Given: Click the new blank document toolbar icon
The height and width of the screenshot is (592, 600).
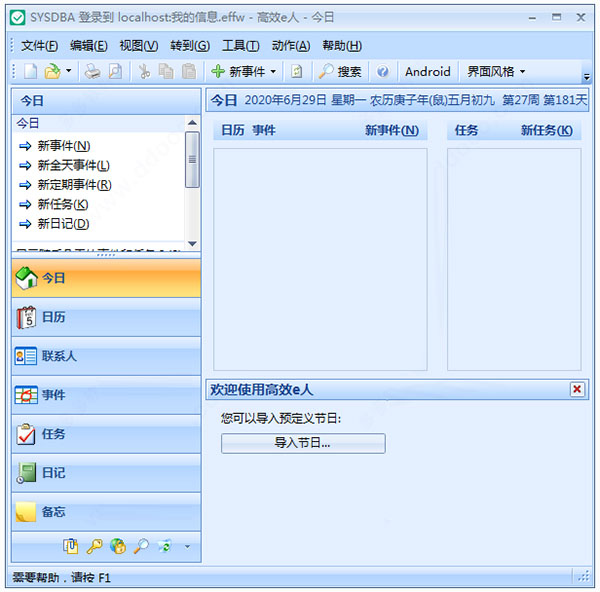Looking at the screenshot, I should pyautogui.click(x=30, y=72).
